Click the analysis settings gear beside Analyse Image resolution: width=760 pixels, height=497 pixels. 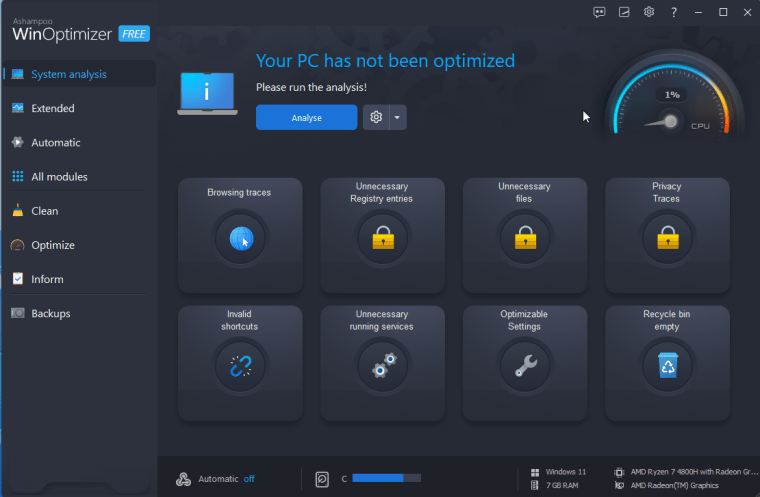(376, 117)
